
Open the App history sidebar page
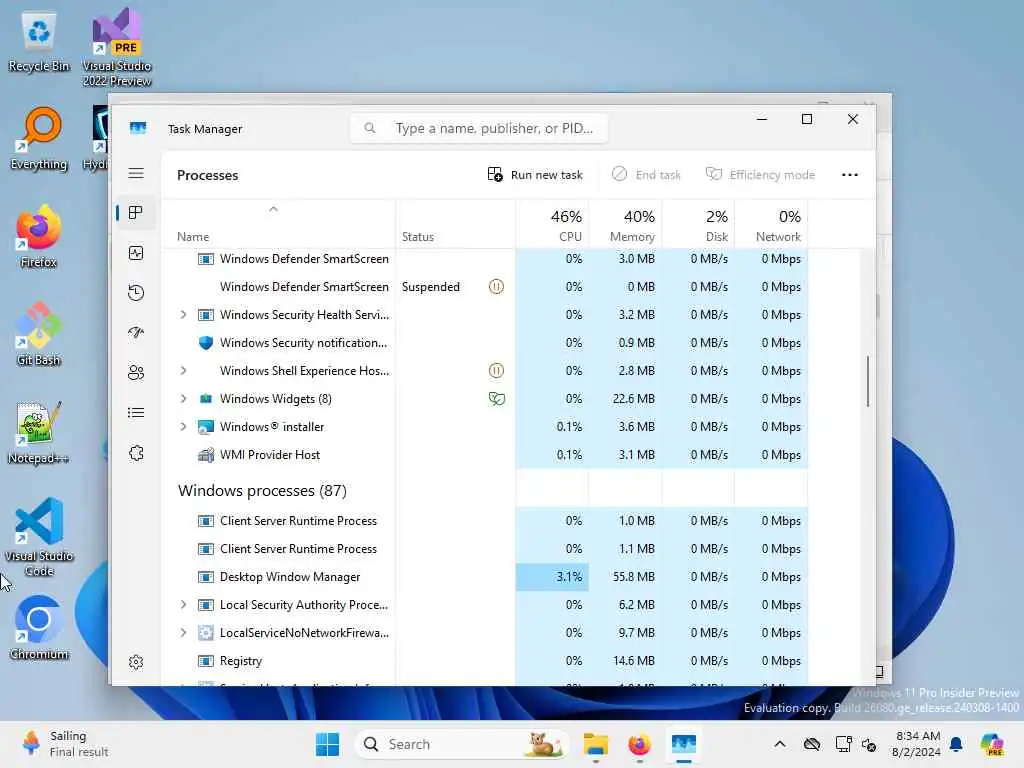pos(136,293)
